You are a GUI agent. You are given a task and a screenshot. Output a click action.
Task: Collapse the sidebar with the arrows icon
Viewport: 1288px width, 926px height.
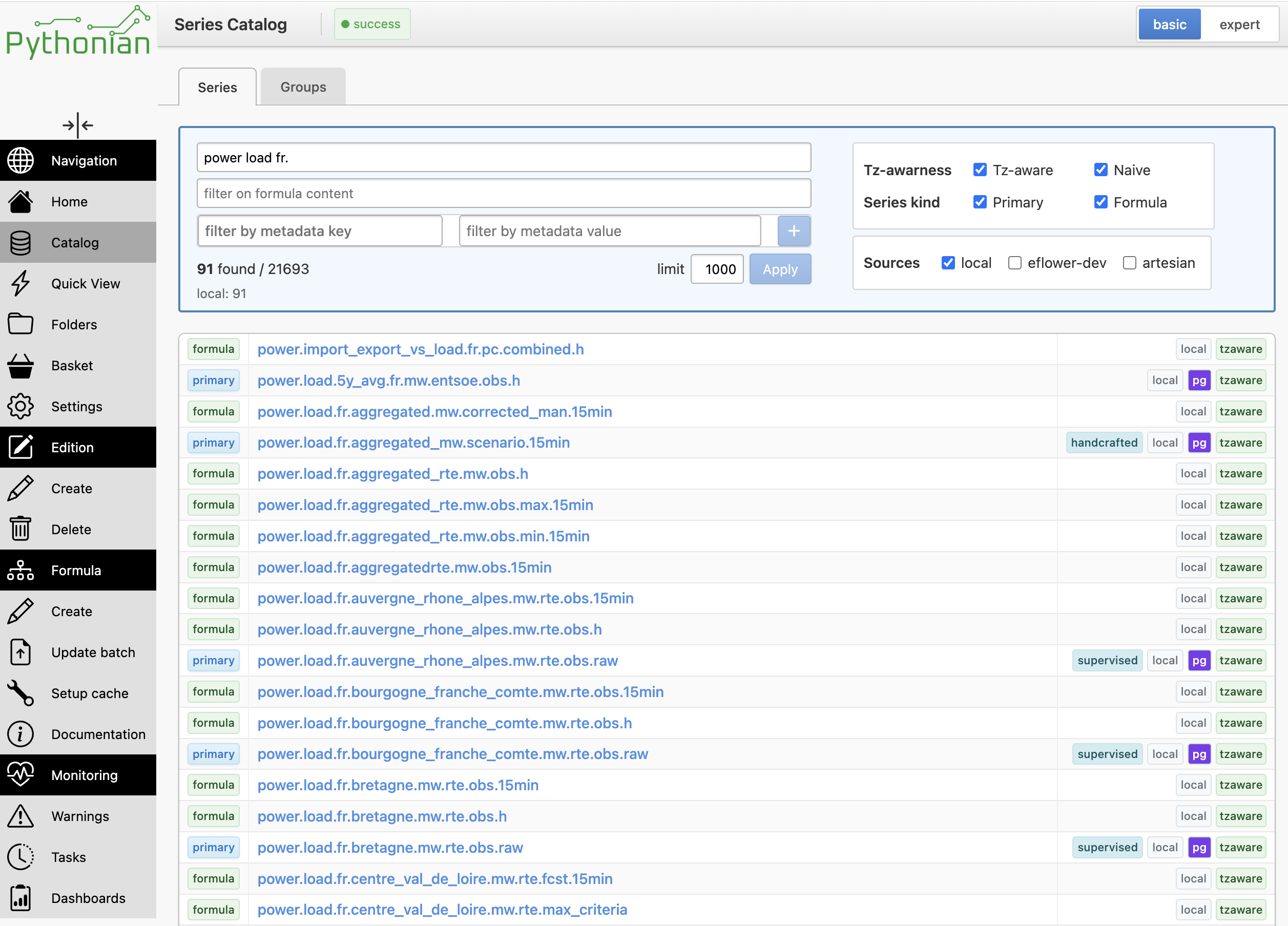click(x=78, y=125)
